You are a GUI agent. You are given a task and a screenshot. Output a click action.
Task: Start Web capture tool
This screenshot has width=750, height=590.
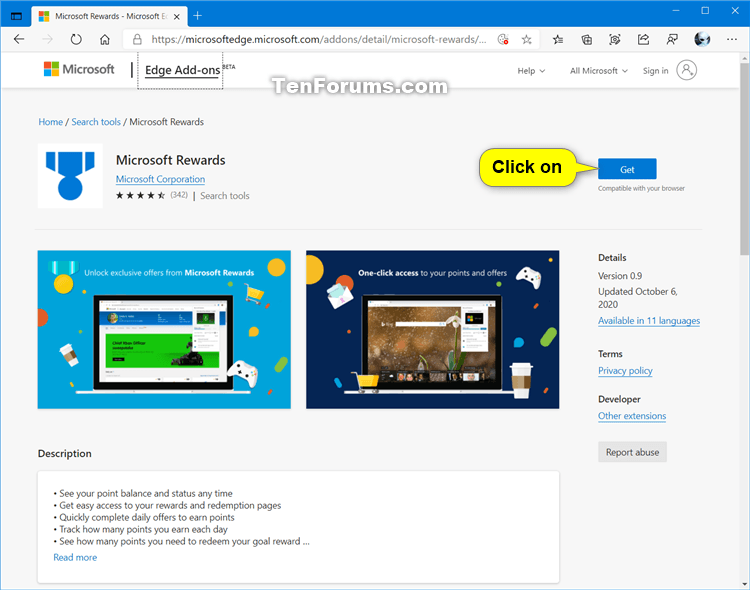615,39
